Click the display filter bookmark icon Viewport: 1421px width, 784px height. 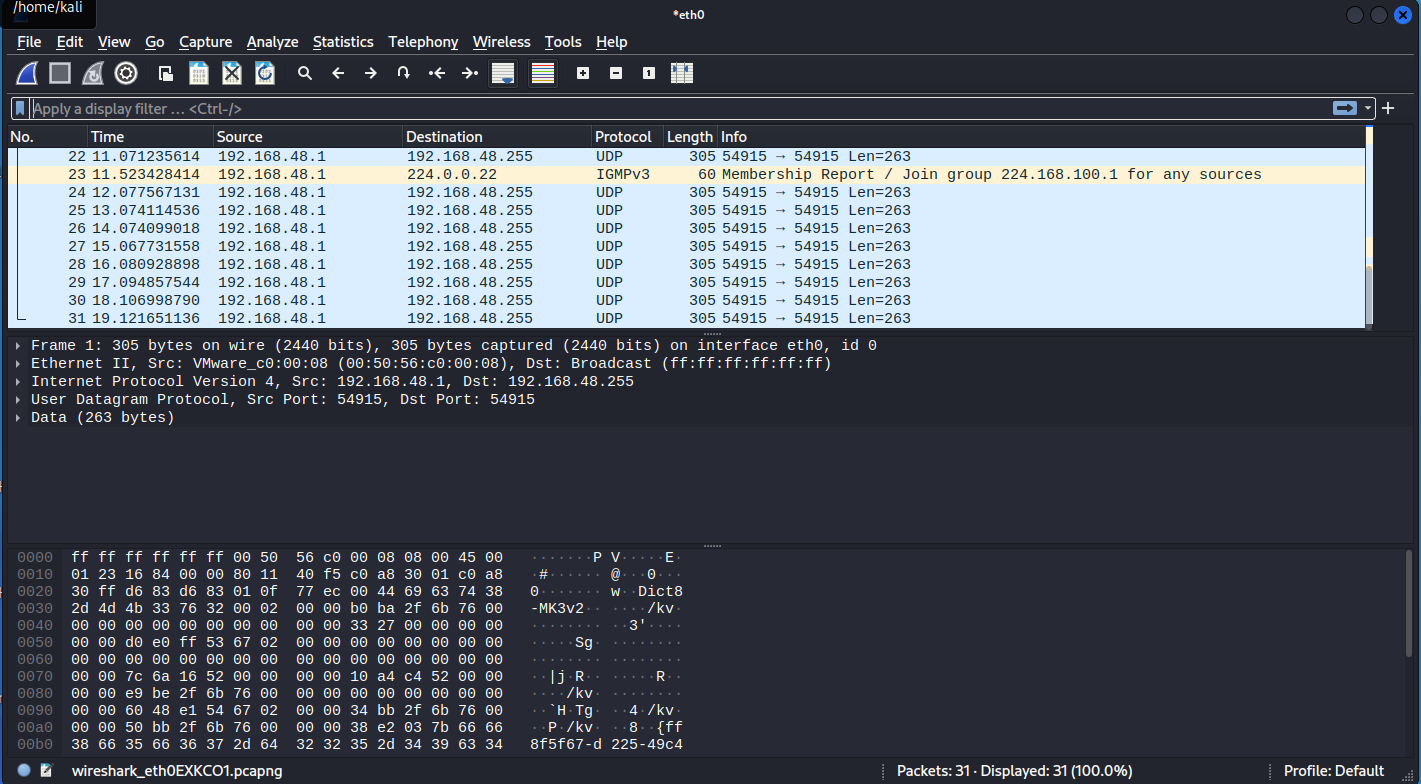20,108
